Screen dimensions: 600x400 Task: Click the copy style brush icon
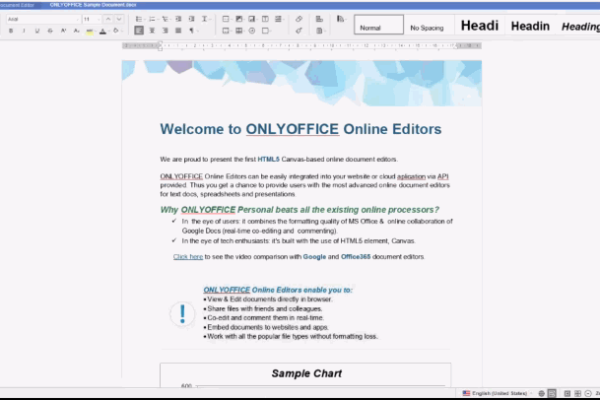299,31
